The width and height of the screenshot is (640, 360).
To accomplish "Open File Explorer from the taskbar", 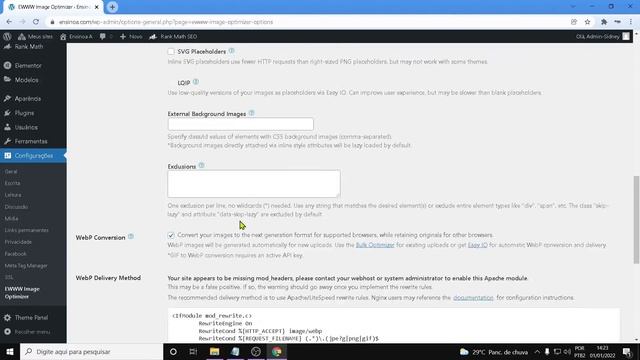I will pyautogui.click(x=214, y=351).
